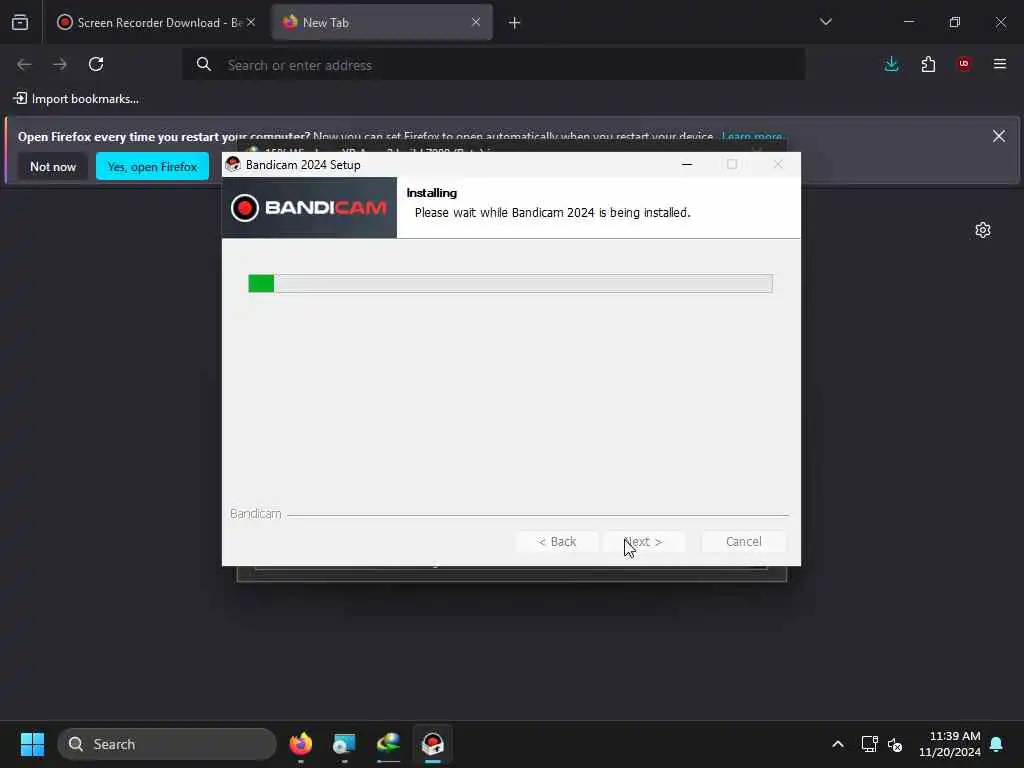Viewport: 1024px width, 768px height.
Task: Minimize the Bandicam 2024 Setup window
Action: (x=687, y=165)
